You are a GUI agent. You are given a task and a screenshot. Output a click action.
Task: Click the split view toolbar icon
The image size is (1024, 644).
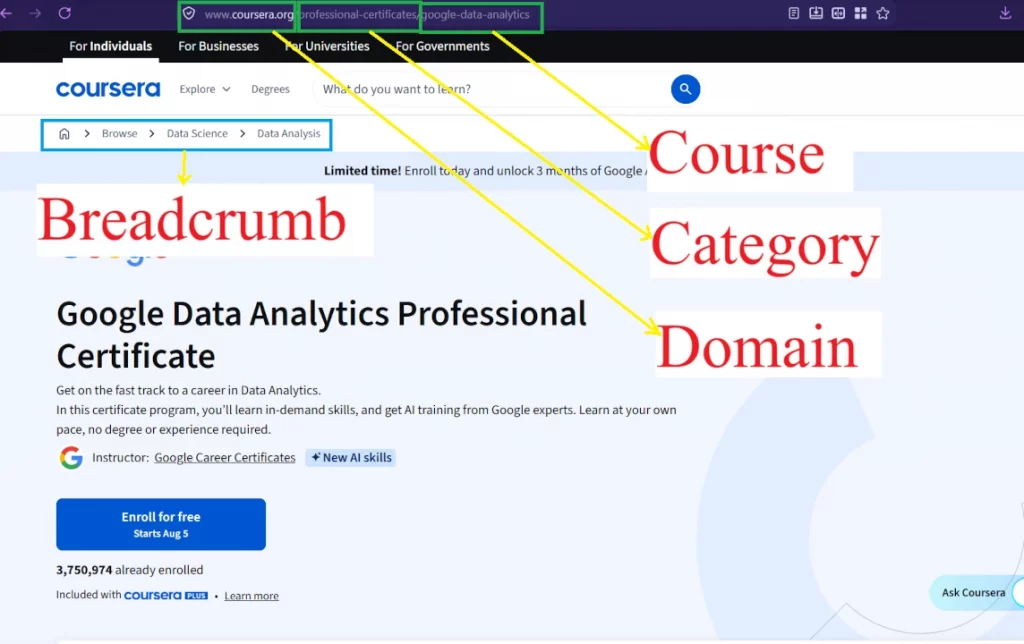pyautogui.click(x=838, y=13)
